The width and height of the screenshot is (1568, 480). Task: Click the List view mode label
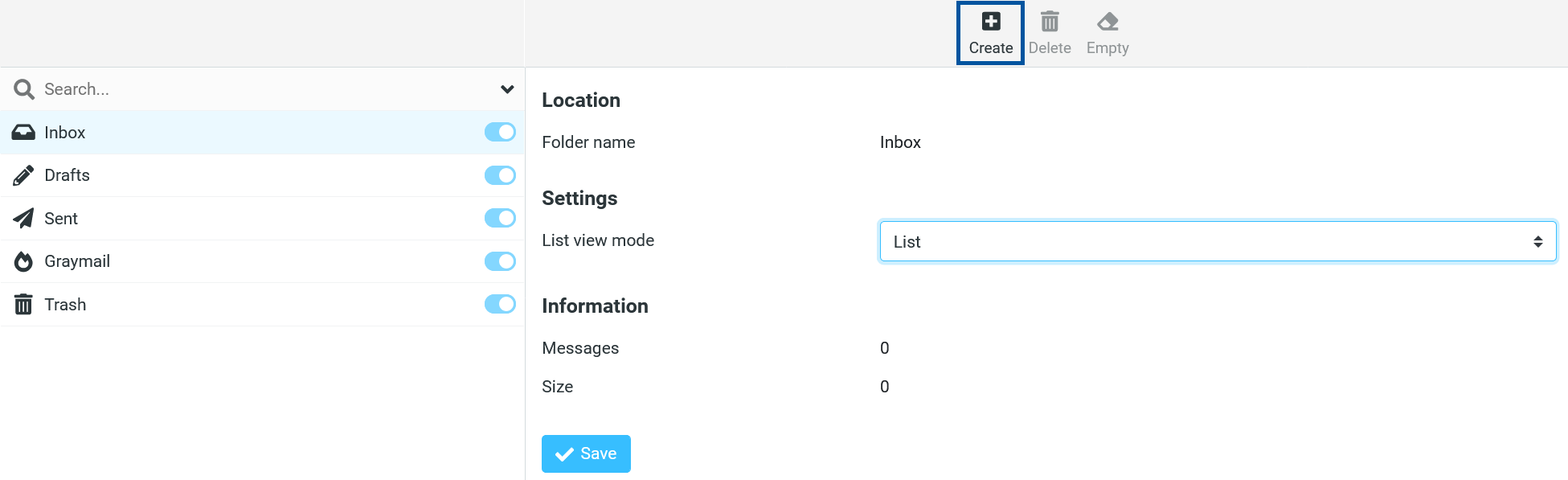tap(598, 240)
